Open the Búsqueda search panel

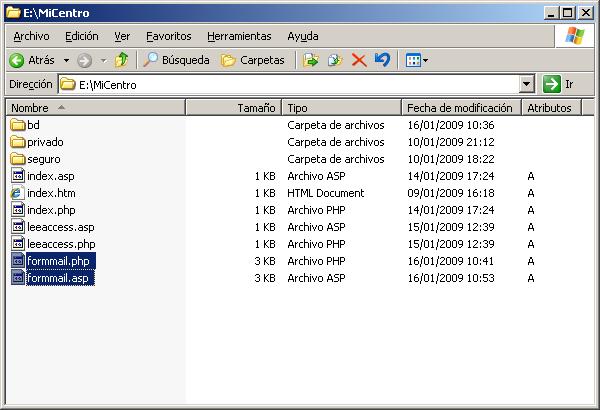click(176, 60)
